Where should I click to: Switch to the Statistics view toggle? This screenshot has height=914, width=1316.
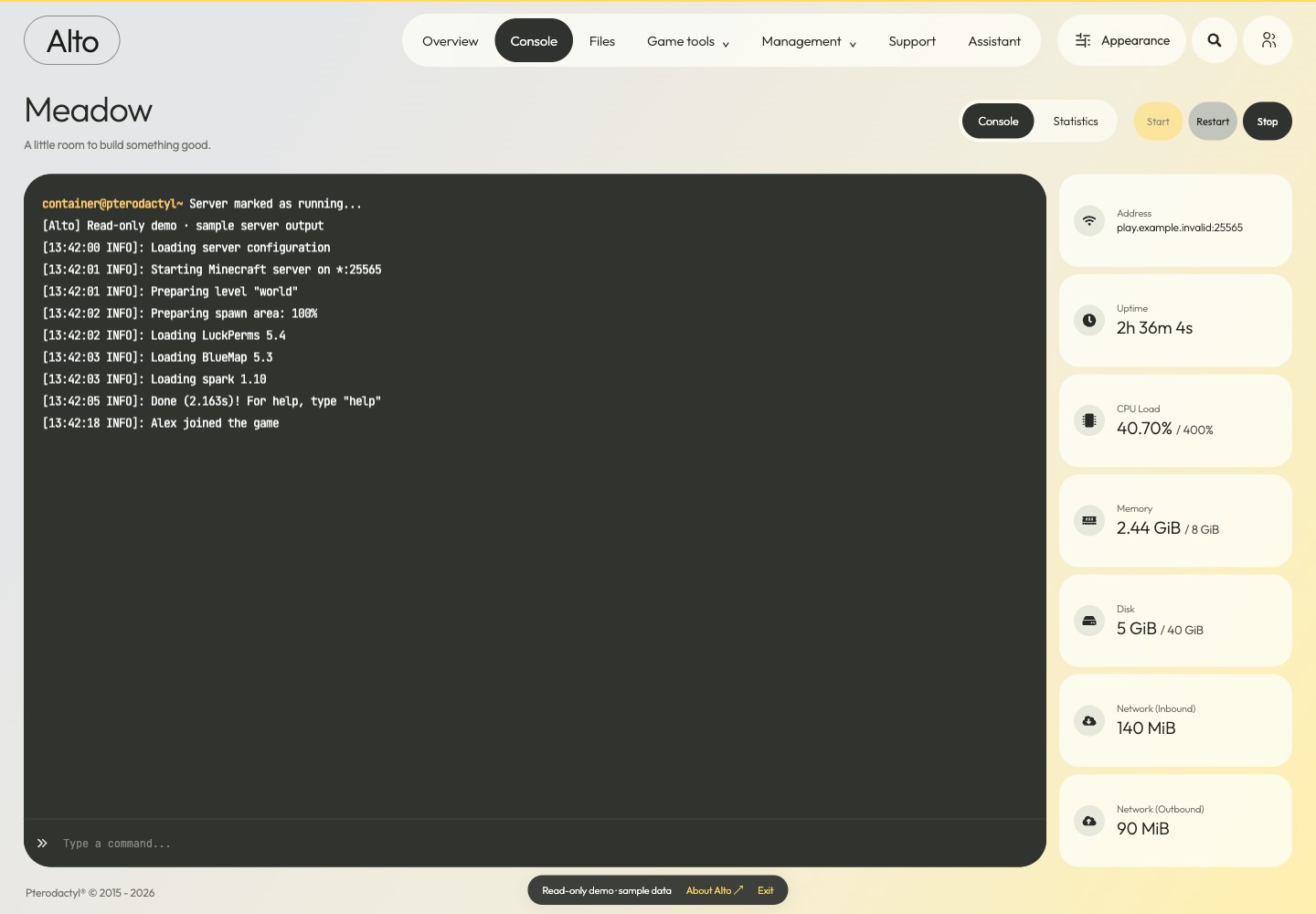click(1076, 122)
